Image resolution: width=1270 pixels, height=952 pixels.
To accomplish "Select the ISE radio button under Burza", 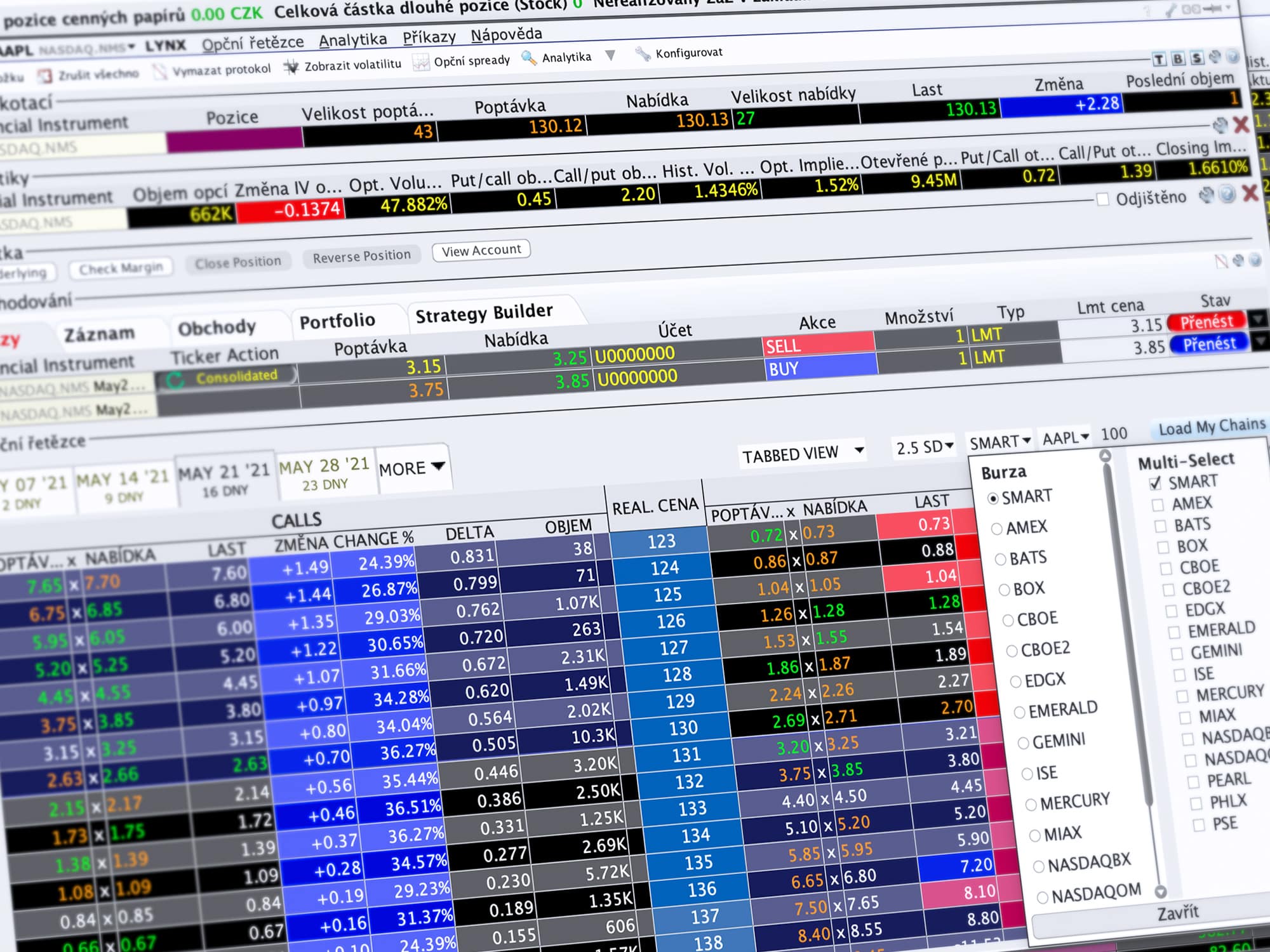I will [1027, 774].
